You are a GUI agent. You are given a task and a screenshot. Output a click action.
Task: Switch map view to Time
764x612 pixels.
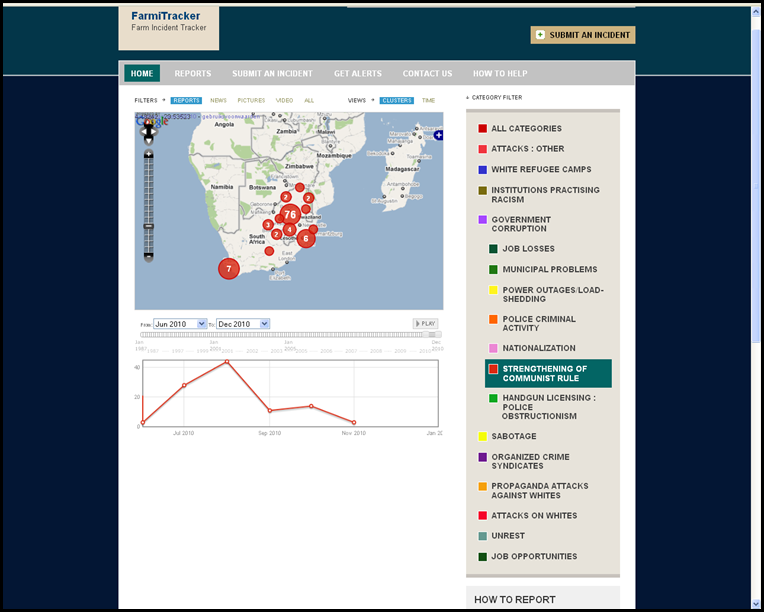428,100
